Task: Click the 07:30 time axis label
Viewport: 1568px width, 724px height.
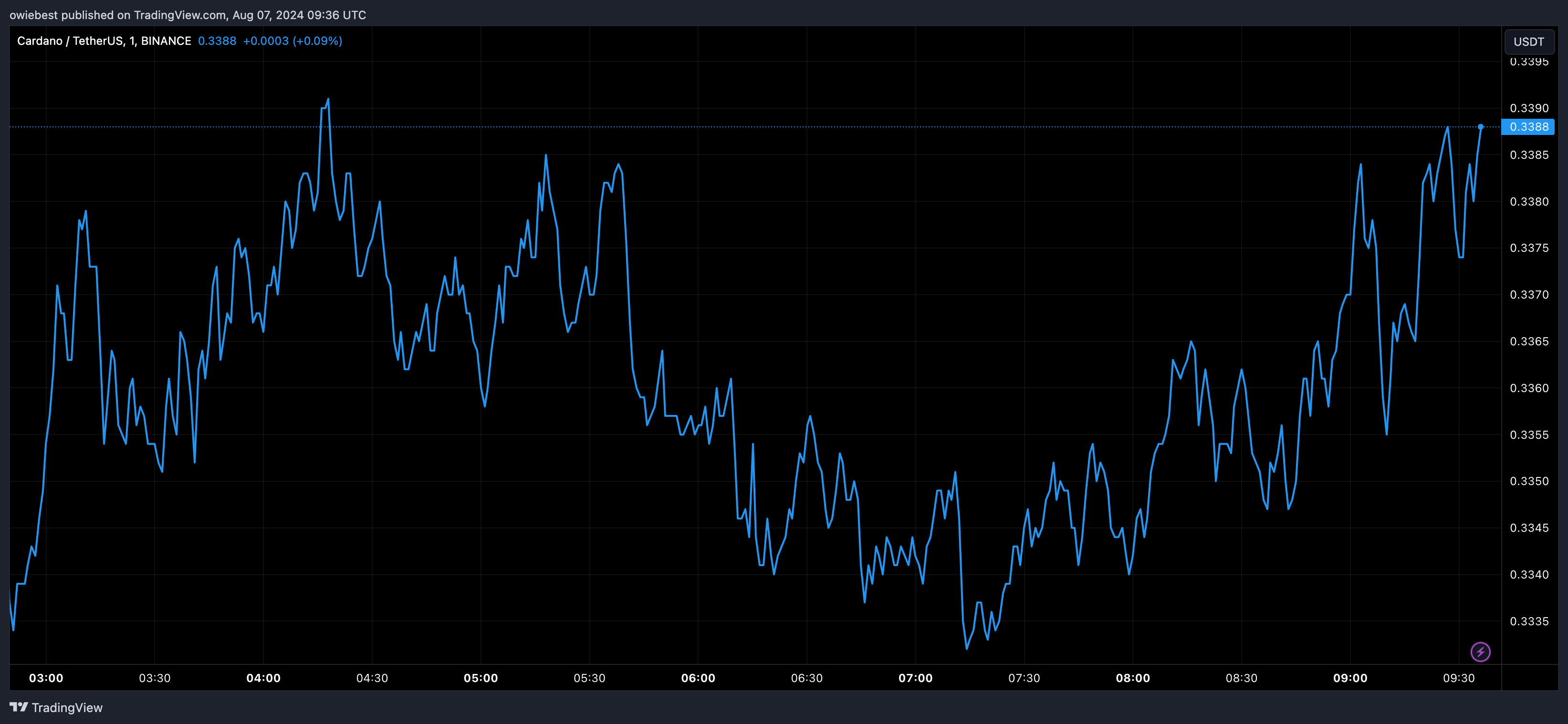Action: [x=1024, y=678]
